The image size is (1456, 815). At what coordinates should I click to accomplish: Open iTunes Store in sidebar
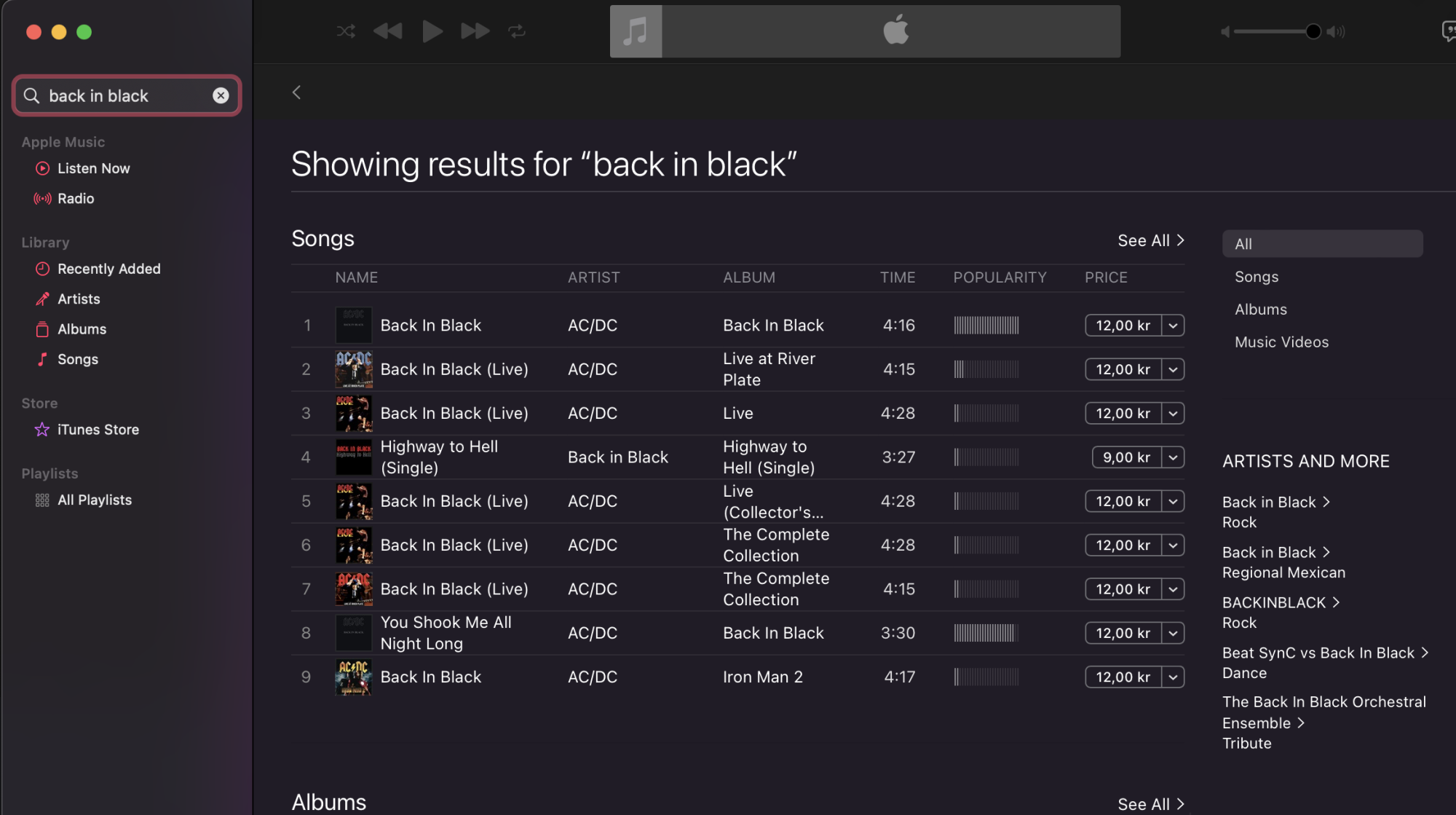(x=98, y=430)
